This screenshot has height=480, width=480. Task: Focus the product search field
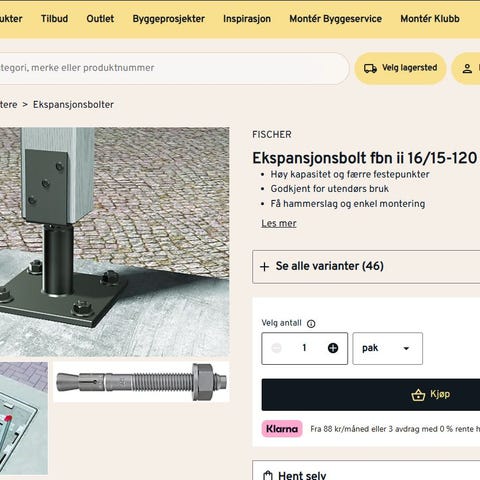(173, 68)
